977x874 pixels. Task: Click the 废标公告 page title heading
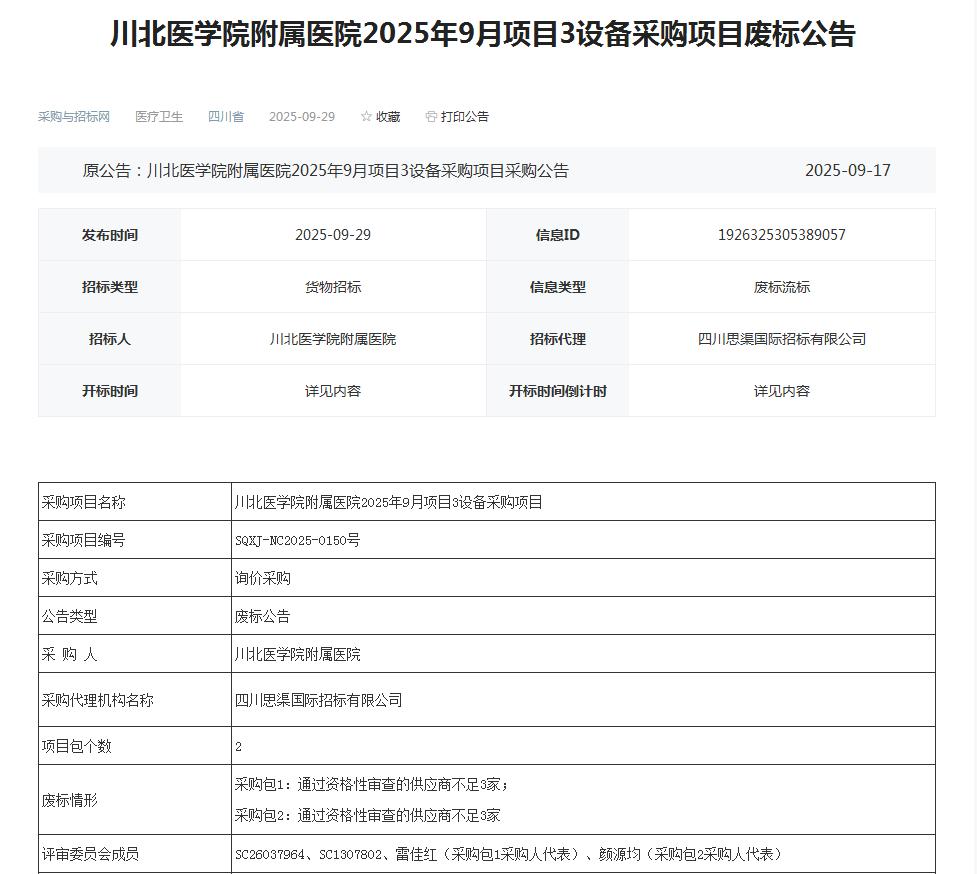click(x=482, y=35)
